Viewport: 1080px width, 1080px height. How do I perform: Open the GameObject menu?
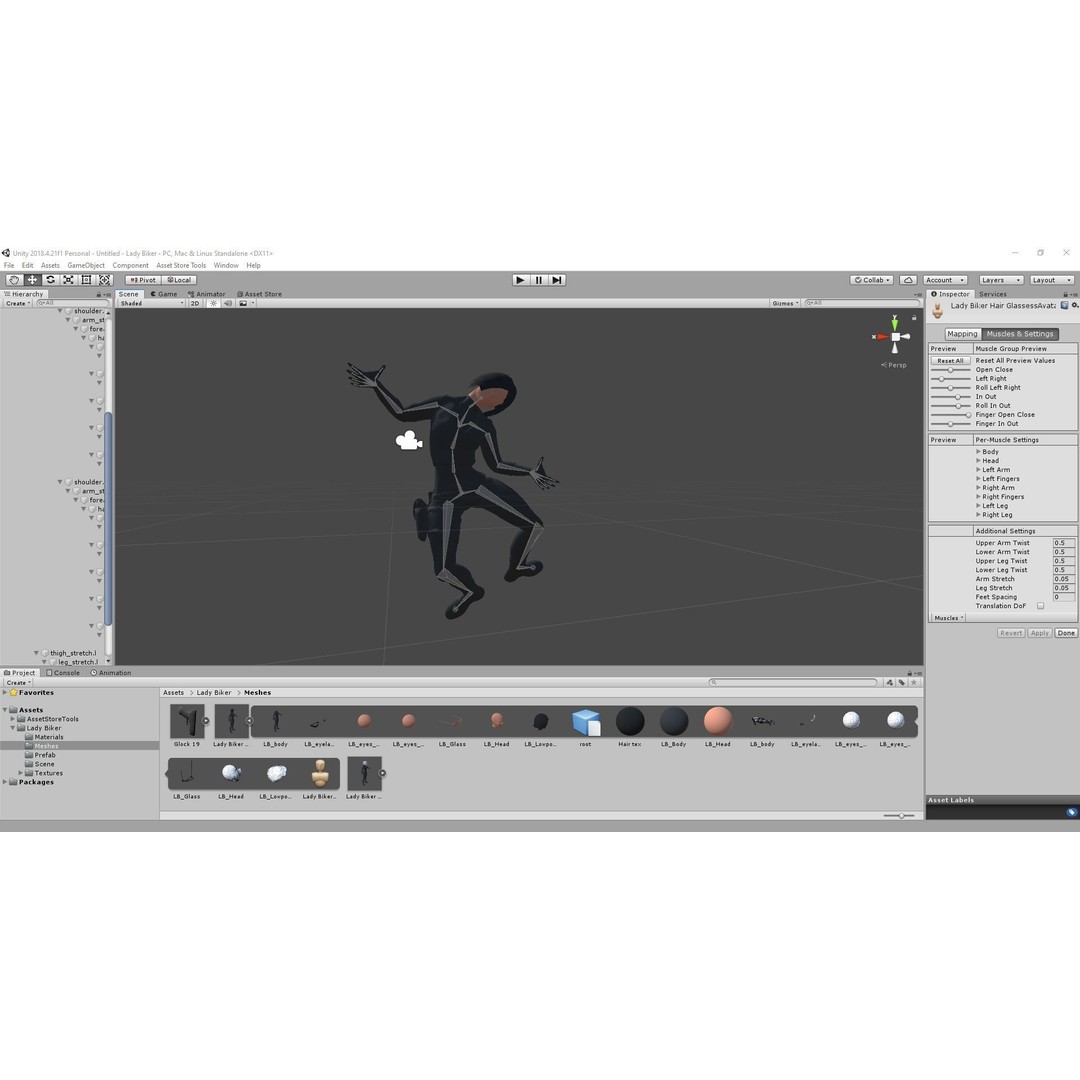pos(86,265)
